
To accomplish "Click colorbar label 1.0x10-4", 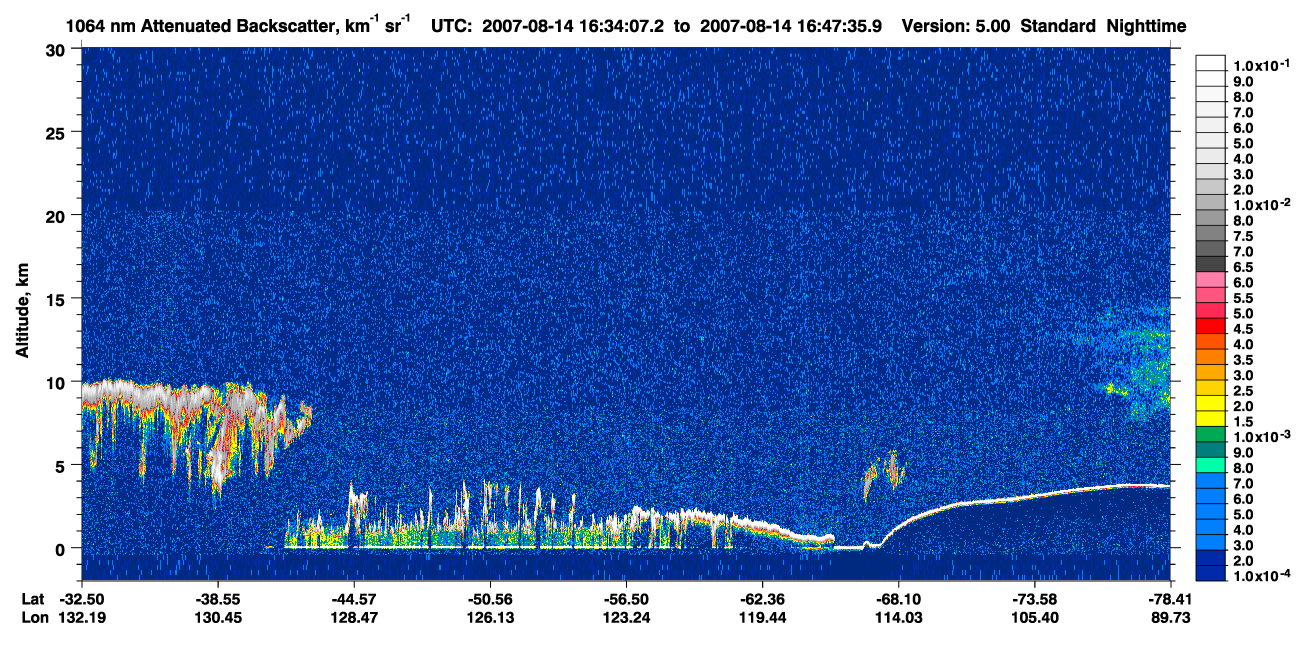I will pos(1260,577).
